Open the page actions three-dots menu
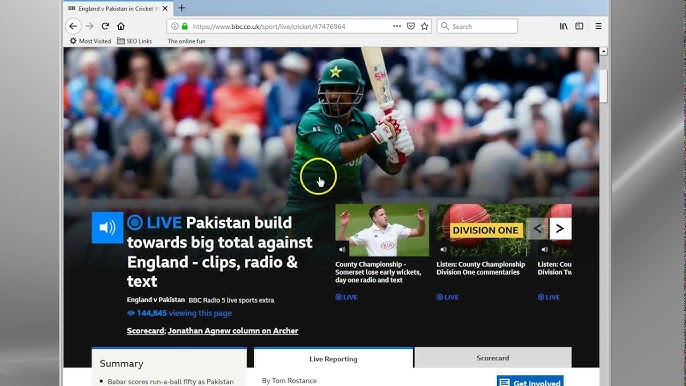This screenshot has width=686, height=386. [397, 26]
